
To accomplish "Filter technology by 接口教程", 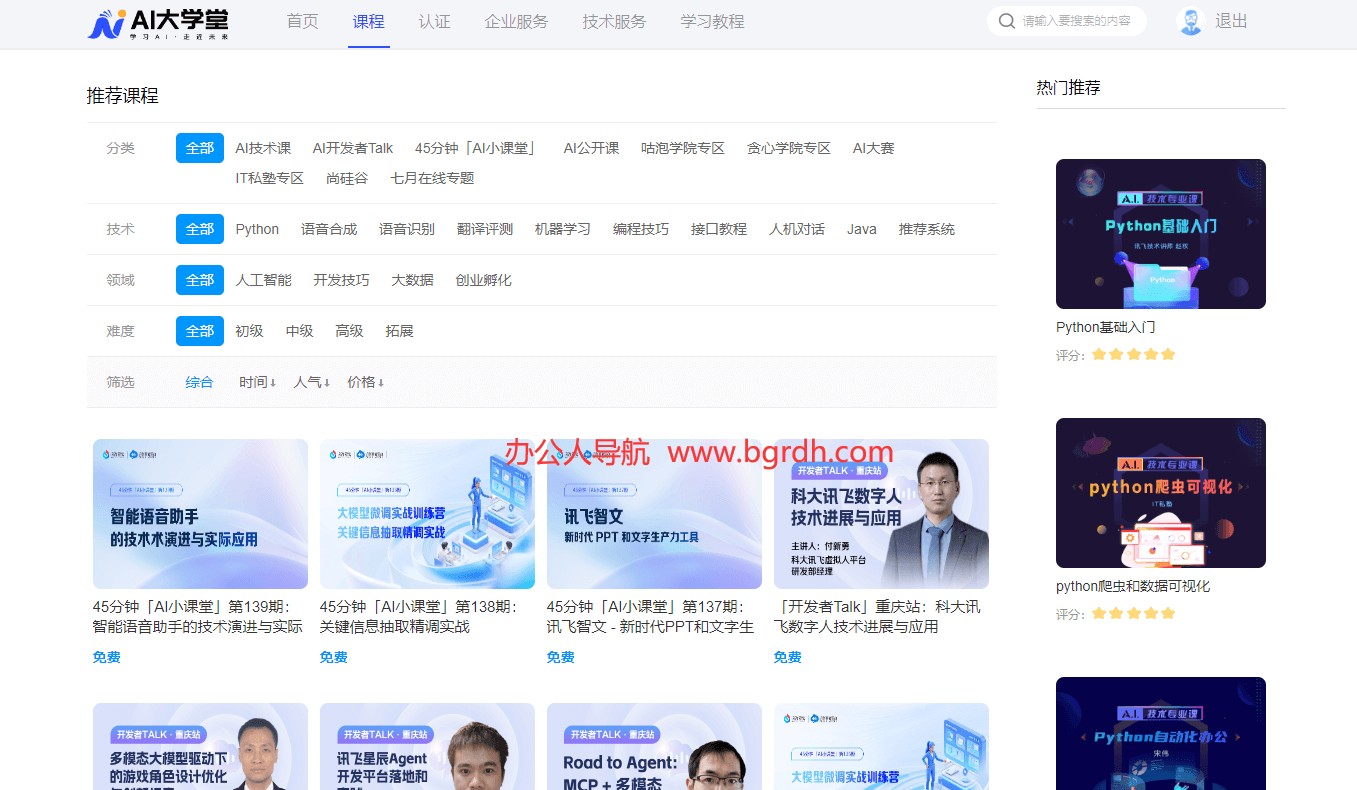I will [719, 229].
